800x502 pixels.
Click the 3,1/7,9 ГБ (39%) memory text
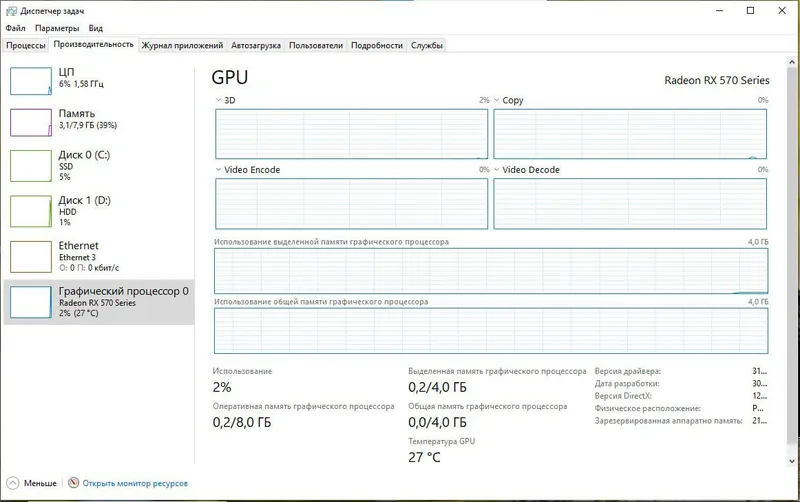coord(88,125)
